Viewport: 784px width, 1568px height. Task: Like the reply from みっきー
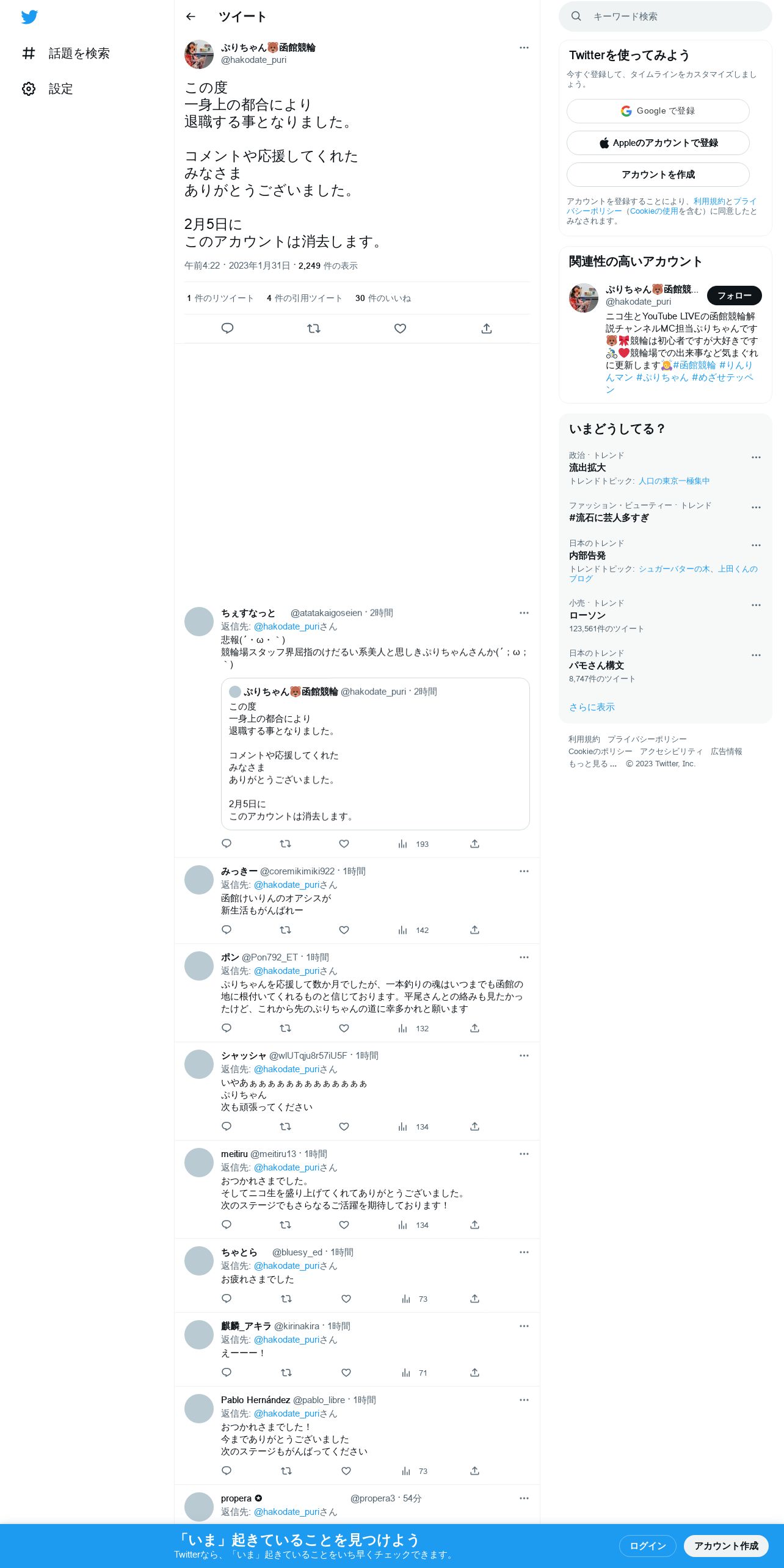344,930
